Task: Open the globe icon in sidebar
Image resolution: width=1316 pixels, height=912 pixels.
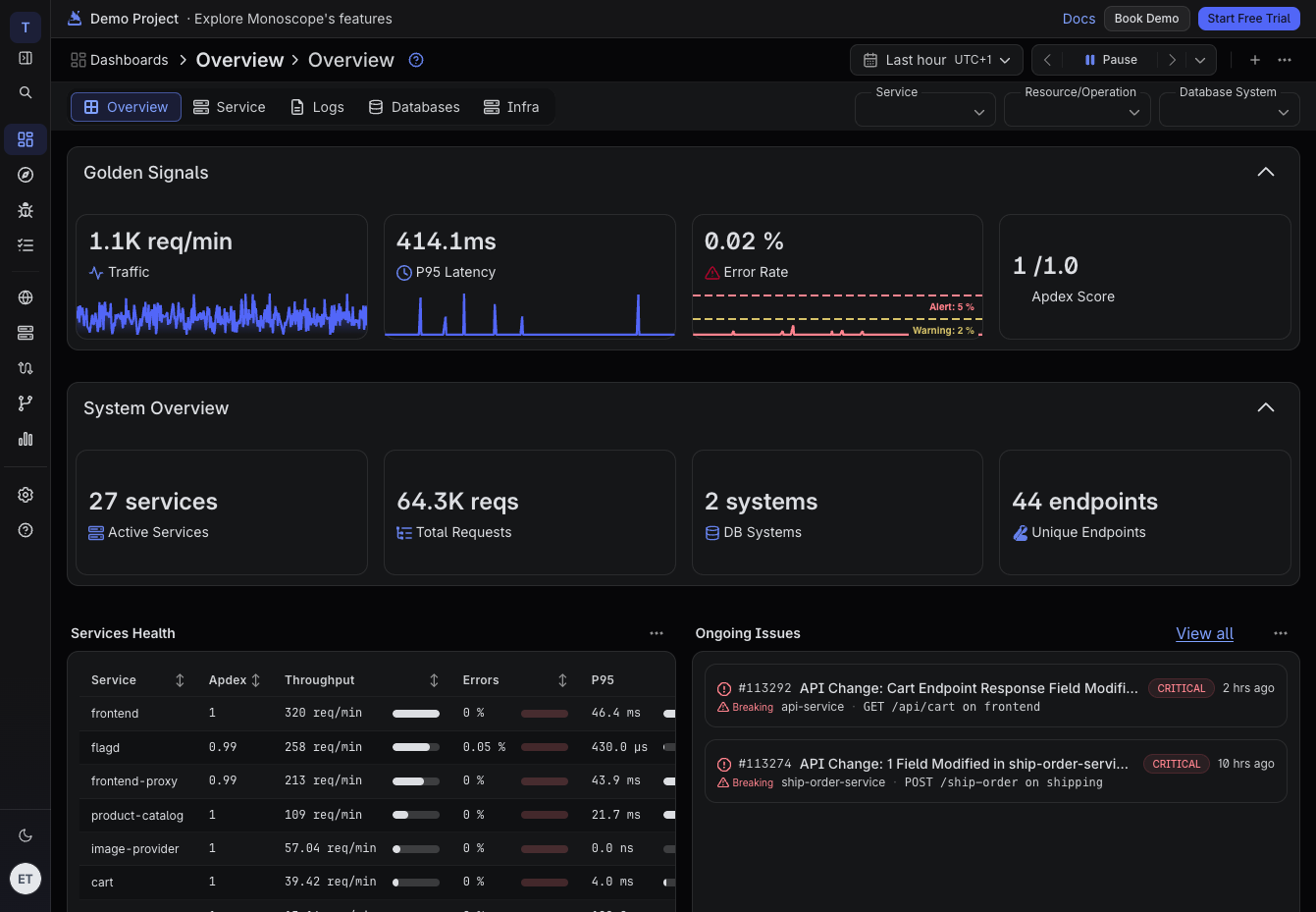Action: (26, 297)
